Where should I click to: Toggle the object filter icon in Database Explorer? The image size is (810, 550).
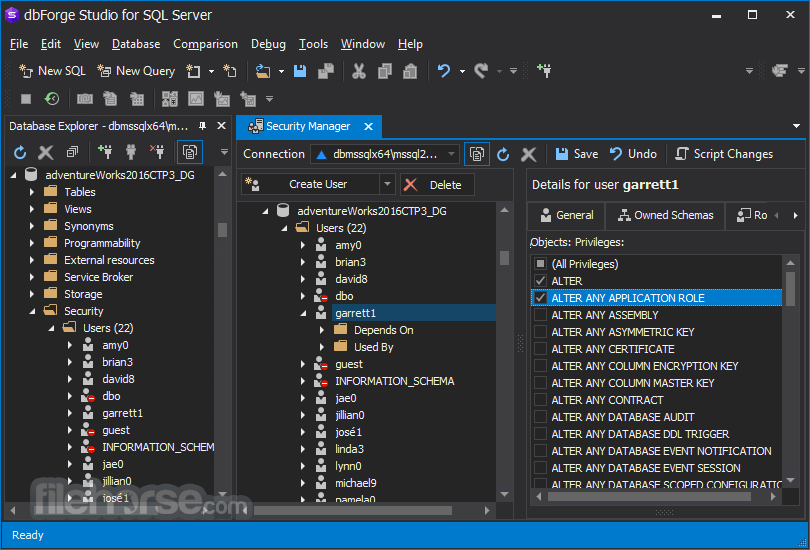(190, 152)
